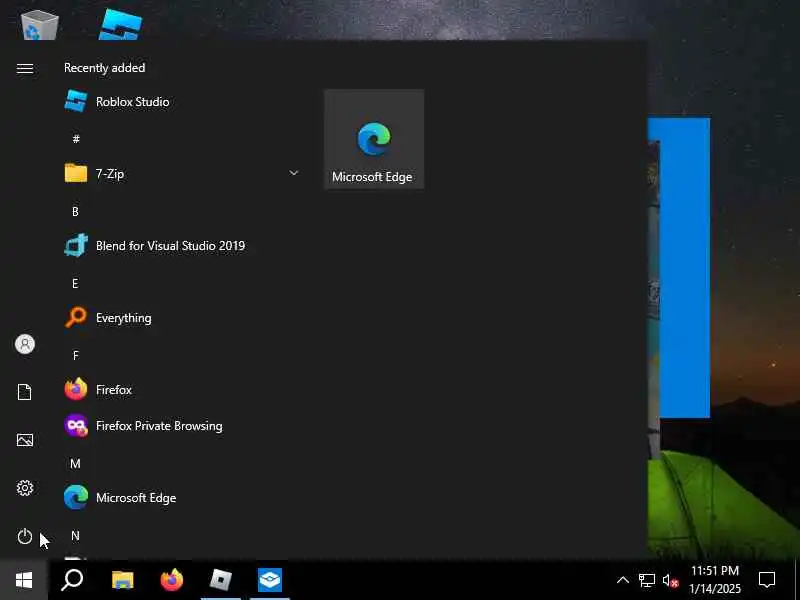This screenshot has height=600, width=800.
Task: Open taskbar Search magnifier
Action: click(72, 580)
